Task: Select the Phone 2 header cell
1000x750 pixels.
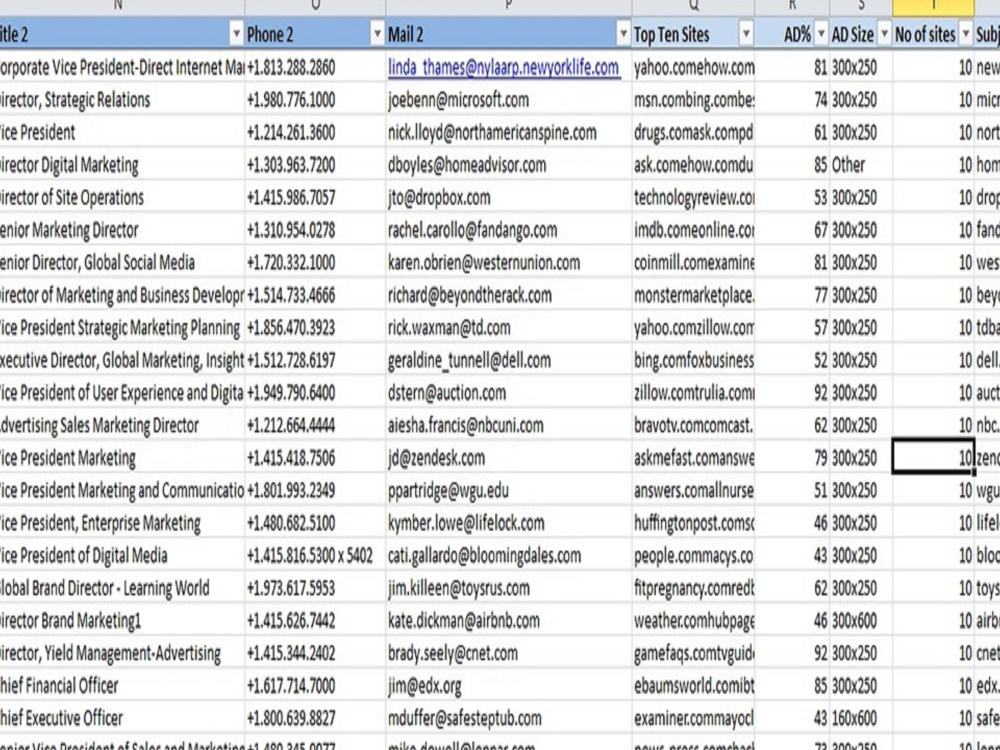Action: click(x=315, y=34)
